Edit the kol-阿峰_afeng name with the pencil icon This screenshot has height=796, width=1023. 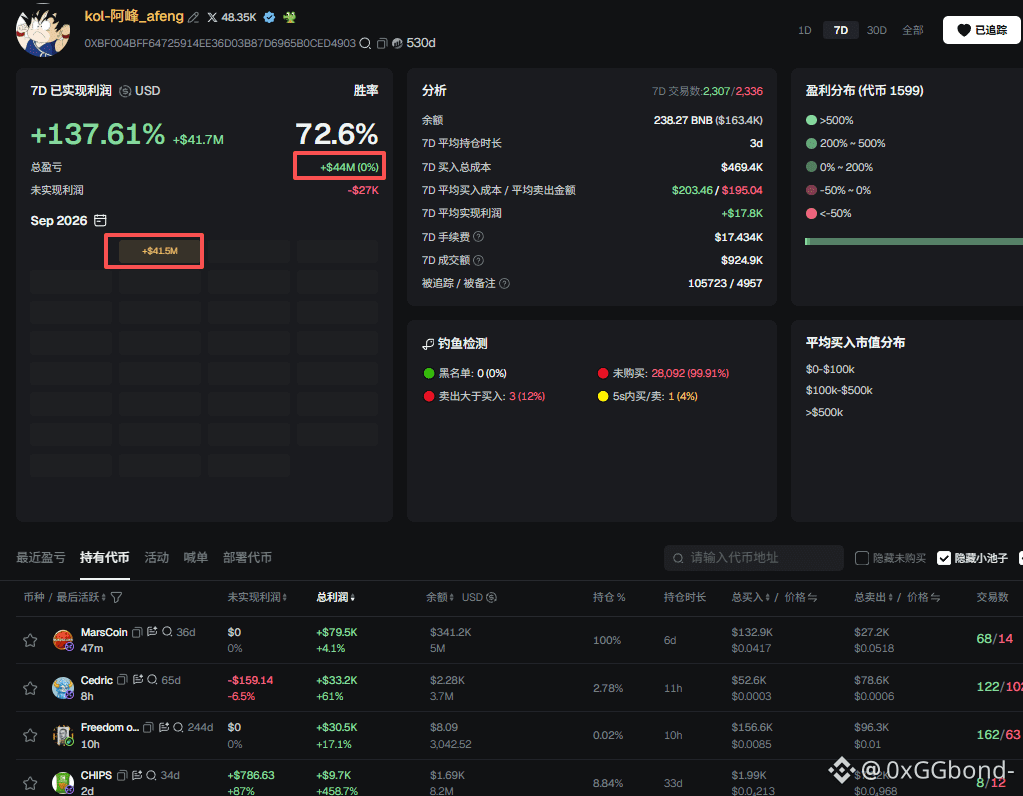193,18
